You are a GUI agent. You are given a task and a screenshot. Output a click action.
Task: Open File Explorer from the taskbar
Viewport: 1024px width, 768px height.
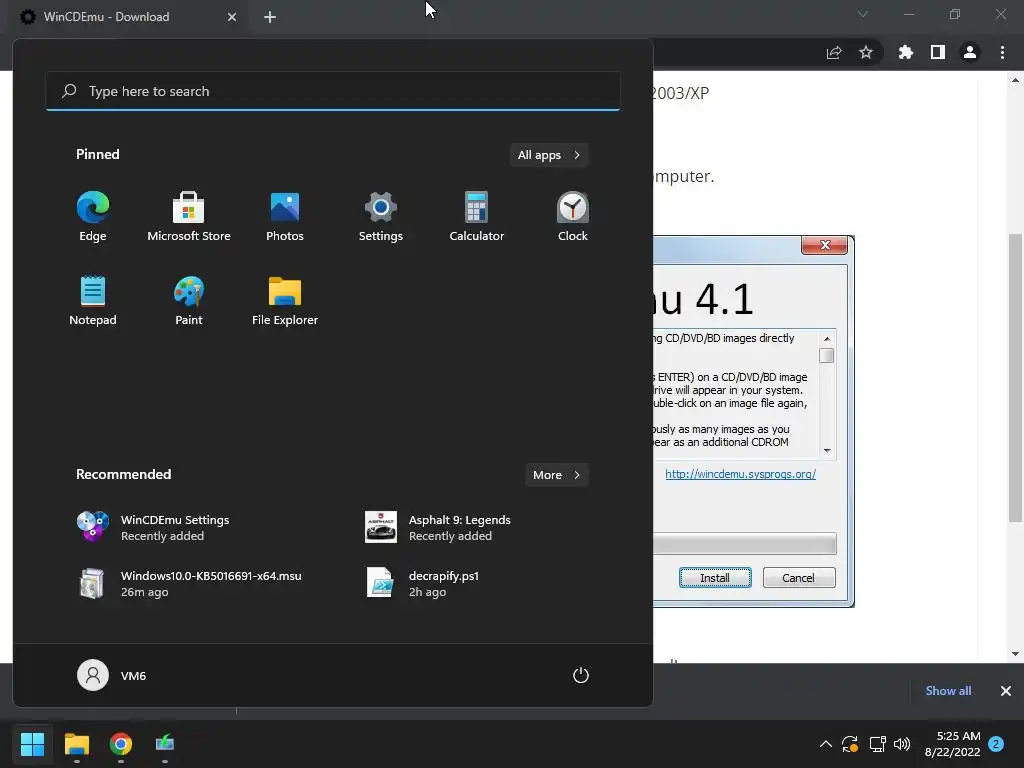(76, 743)
